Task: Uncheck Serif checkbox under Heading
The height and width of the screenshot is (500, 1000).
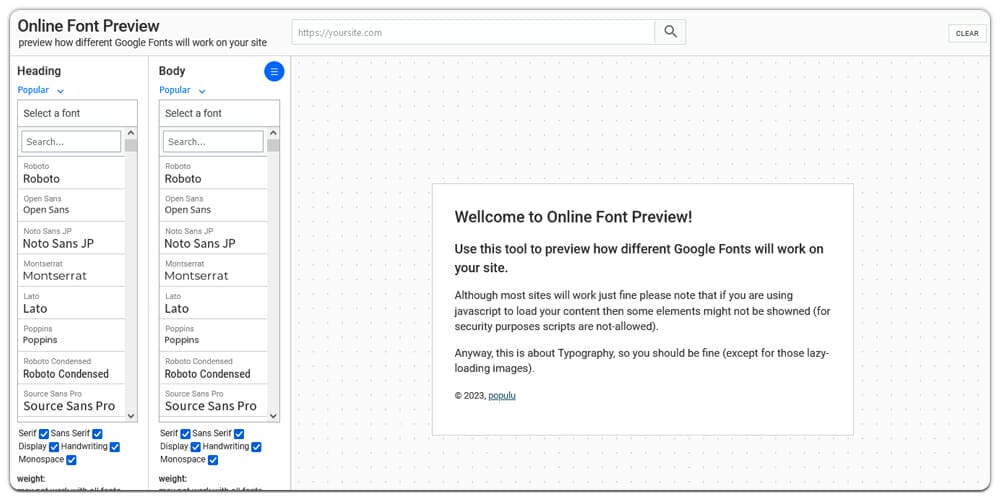Action: pos(44,434)
